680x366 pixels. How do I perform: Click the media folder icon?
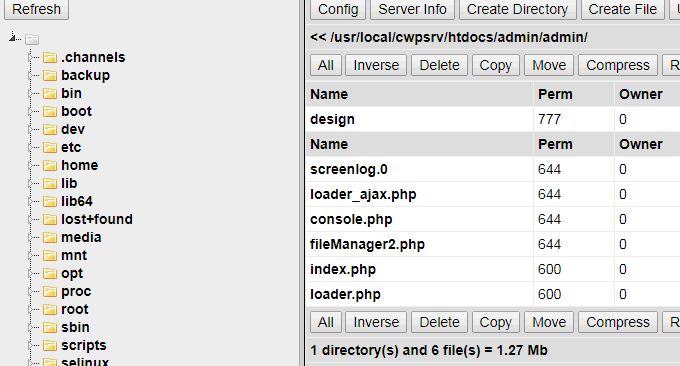[x=50, y=237]
